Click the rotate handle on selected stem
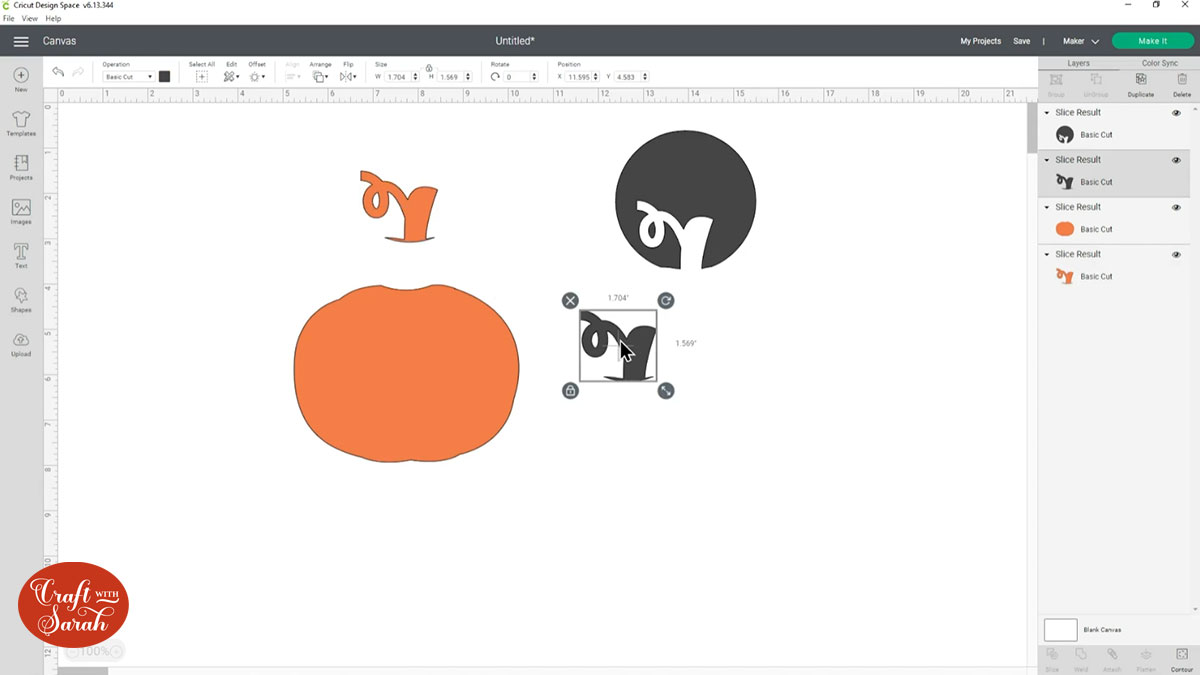The image size is (1200, 675). click(x=666, y=301)
